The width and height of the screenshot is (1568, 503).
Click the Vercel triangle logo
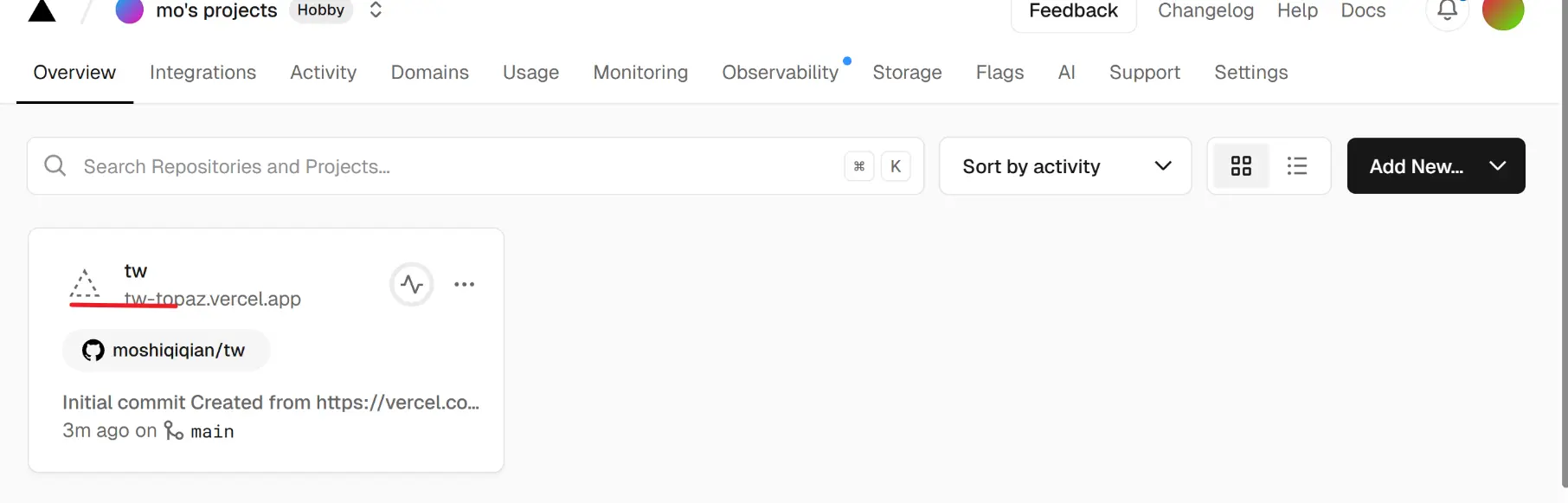click(42, 10)
